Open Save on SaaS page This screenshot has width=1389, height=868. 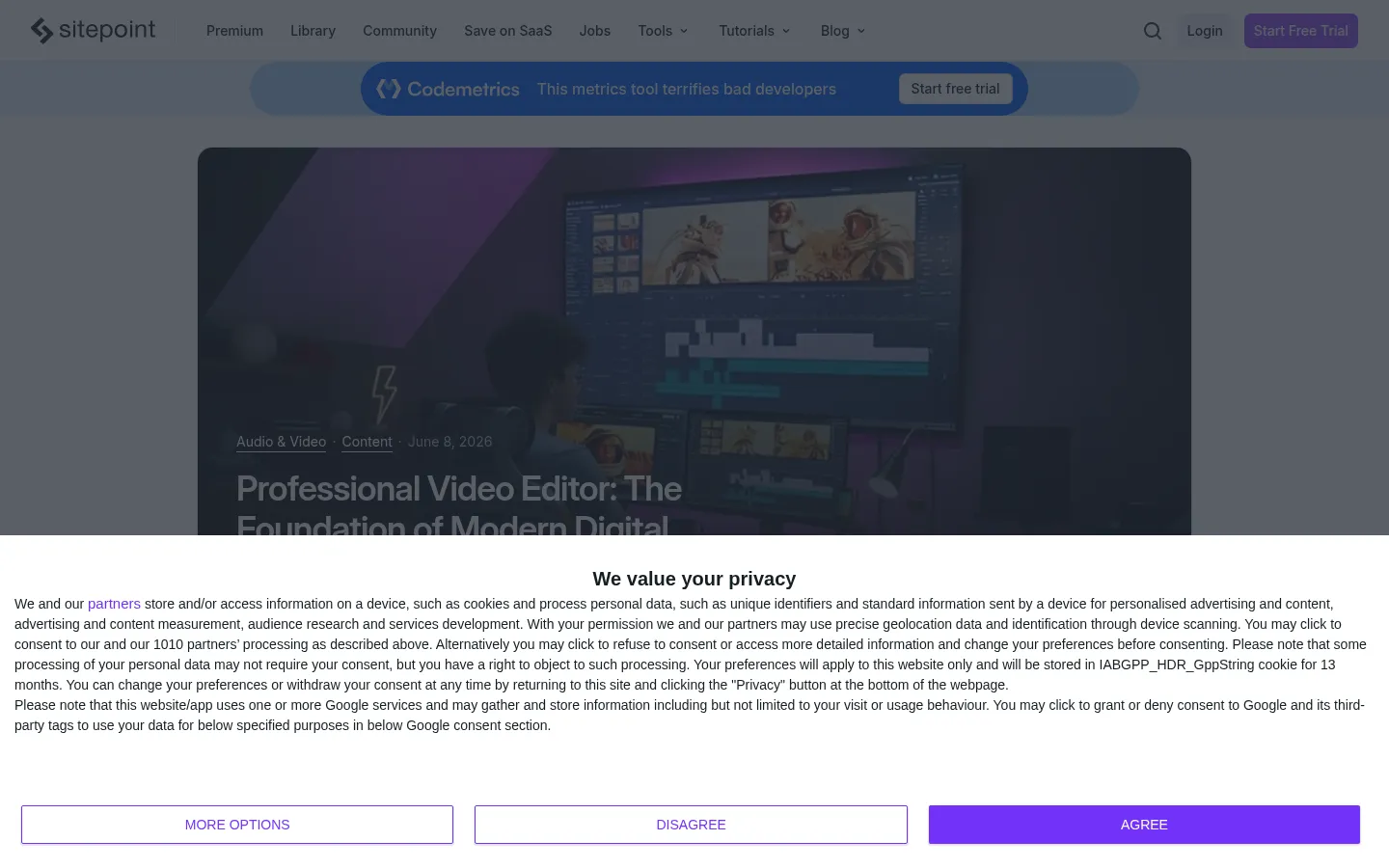pyautogui.click(x=508, y=31)
